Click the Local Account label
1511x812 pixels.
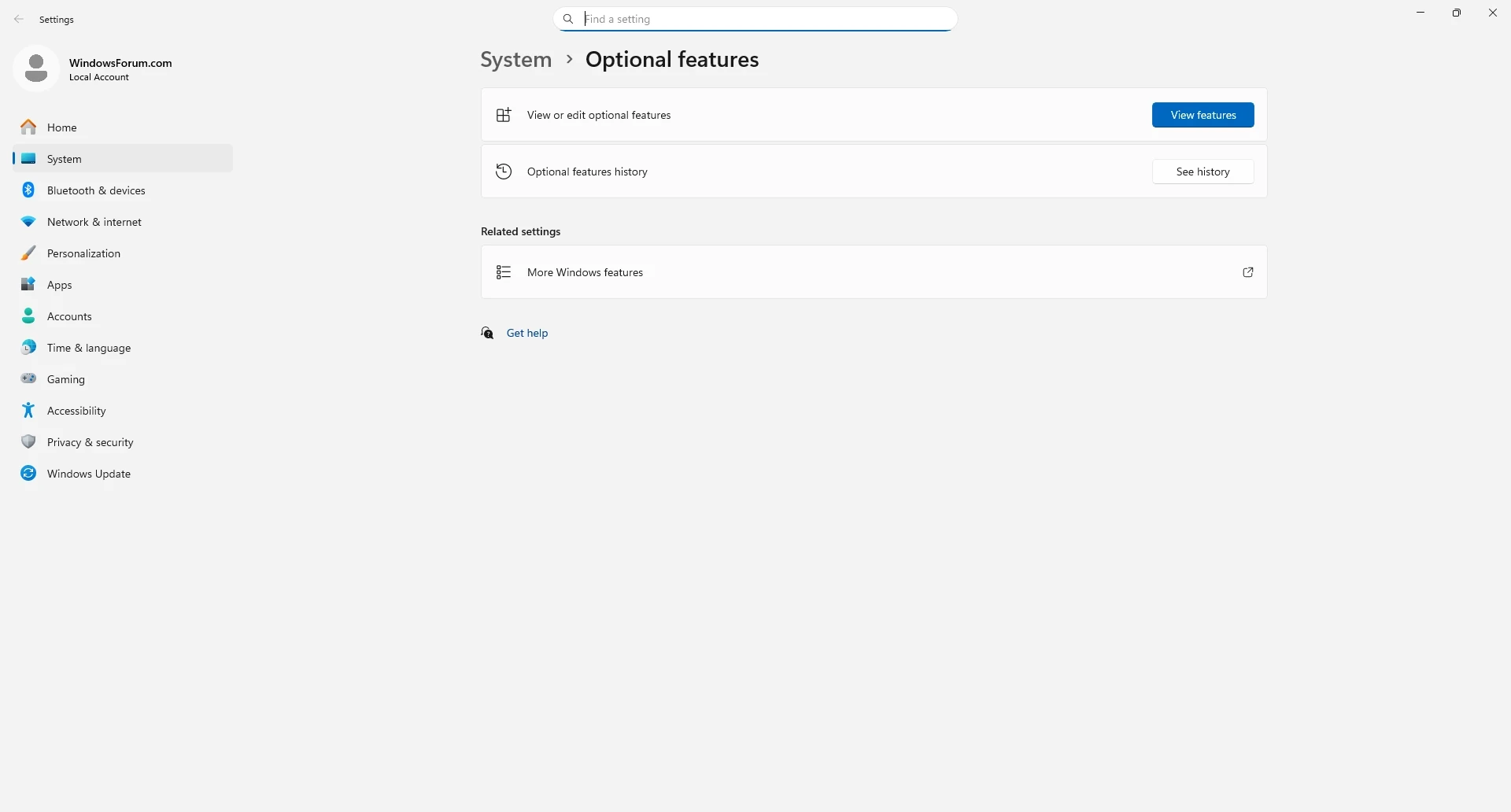point(99,77)
